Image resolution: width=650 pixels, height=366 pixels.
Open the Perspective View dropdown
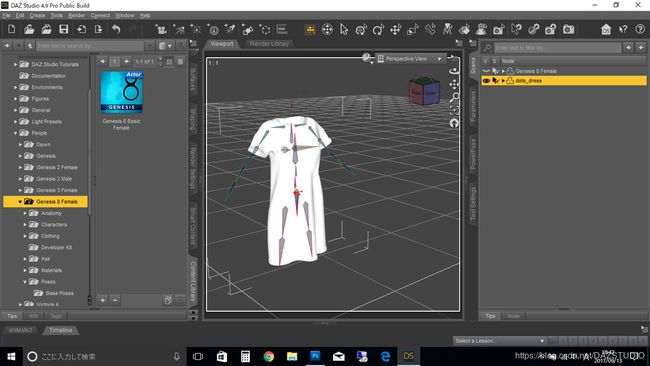point(410,59)
